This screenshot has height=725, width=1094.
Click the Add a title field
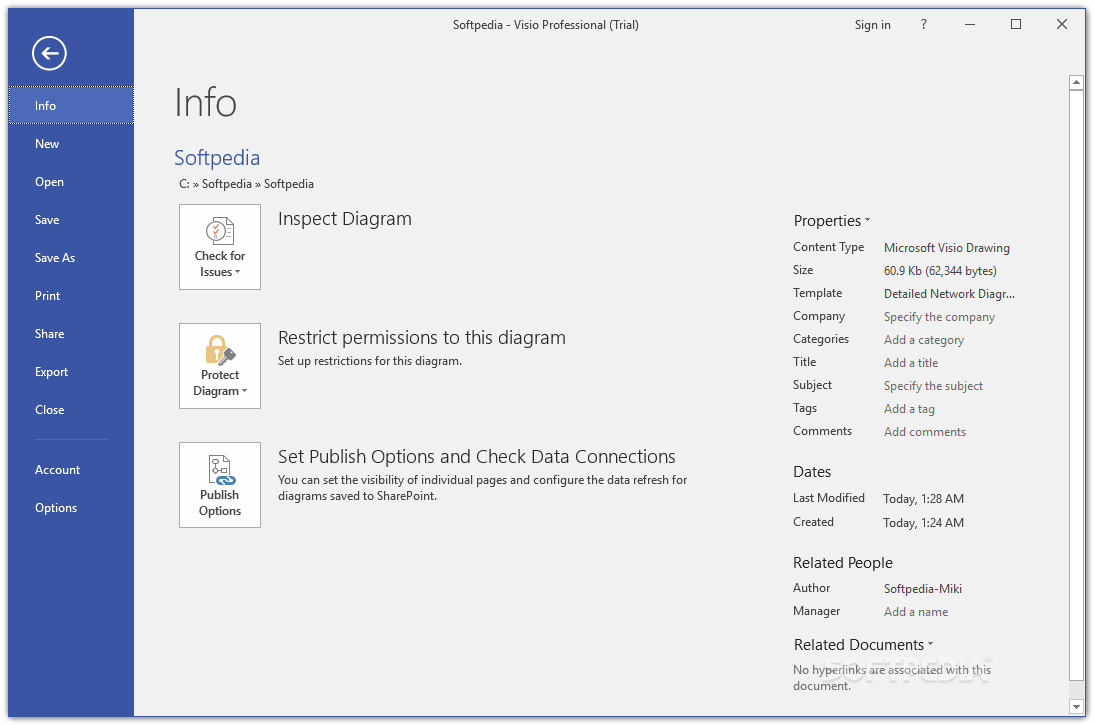tap(911, 363)
